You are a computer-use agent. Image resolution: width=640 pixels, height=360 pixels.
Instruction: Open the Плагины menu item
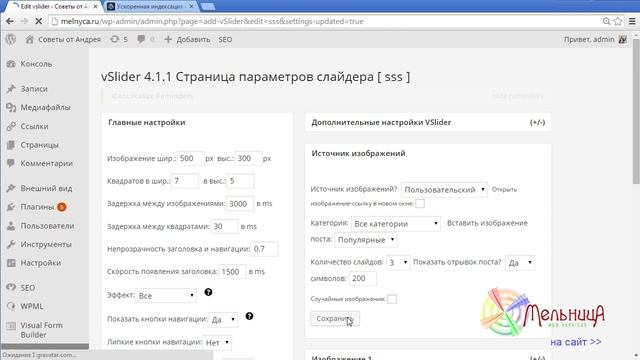pos(37,207)
